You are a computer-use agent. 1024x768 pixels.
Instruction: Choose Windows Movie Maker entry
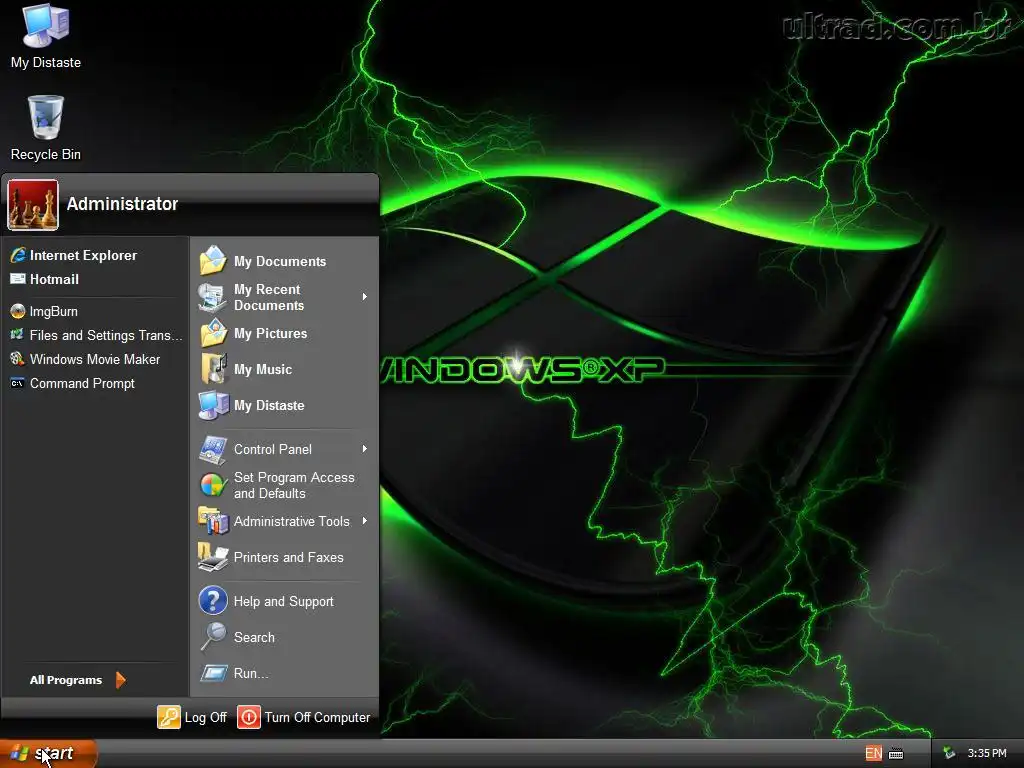(95, 359)
